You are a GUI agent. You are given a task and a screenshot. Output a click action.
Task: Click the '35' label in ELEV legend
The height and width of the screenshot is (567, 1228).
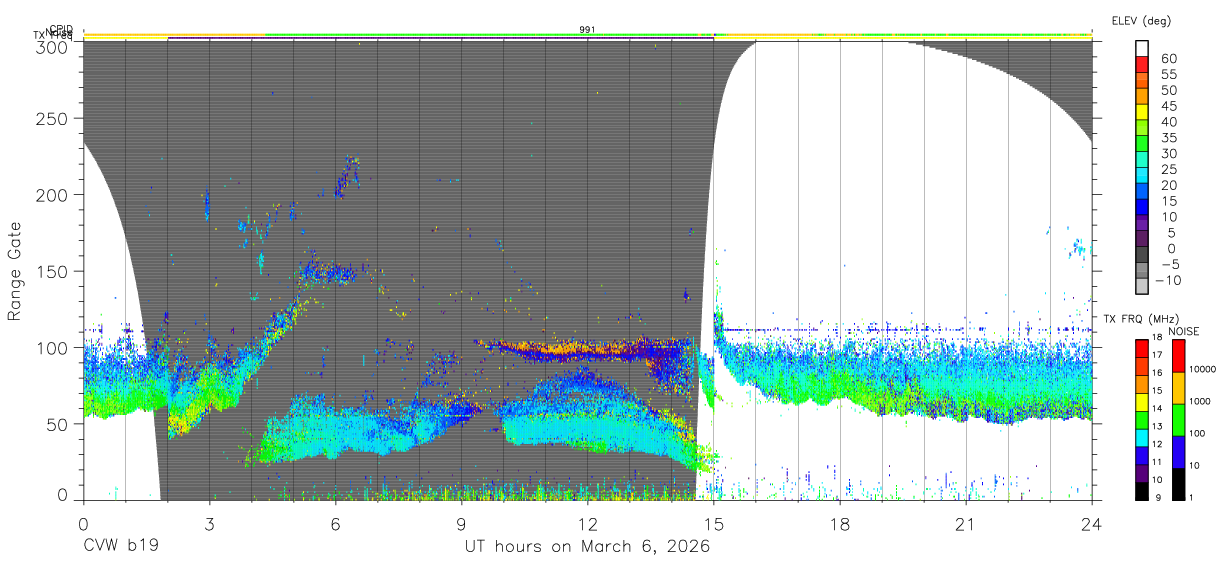coord(1167,137)
